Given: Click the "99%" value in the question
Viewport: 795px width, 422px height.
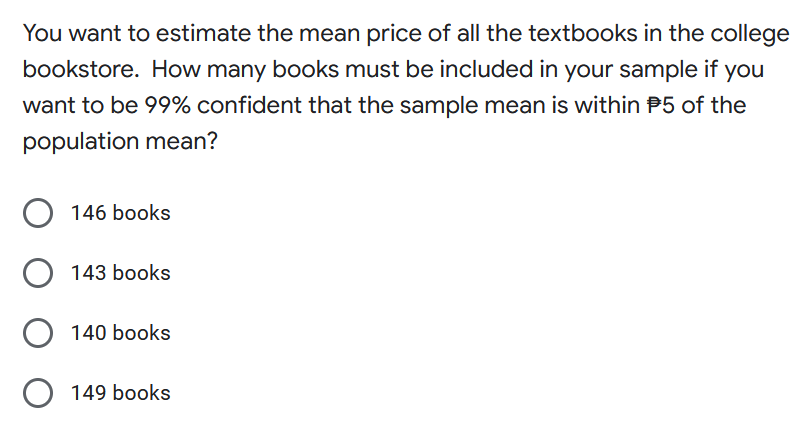Looking at the screenshot, I should click(x=167, y=105).
